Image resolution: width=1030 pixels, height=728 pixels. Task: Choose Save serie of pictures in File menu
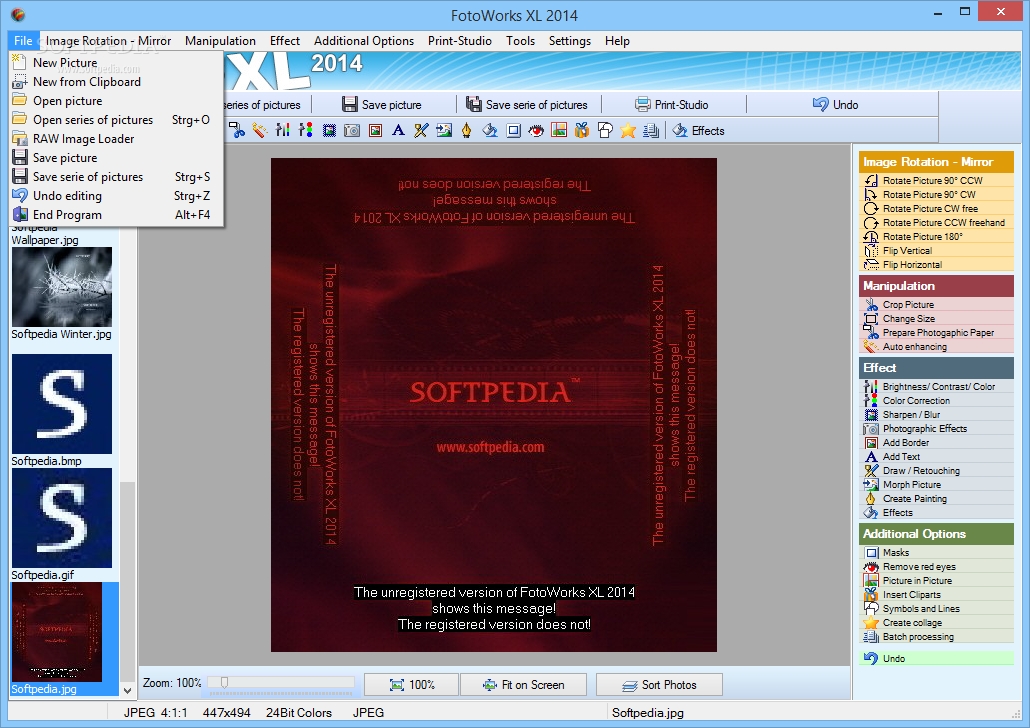(117, 177)
